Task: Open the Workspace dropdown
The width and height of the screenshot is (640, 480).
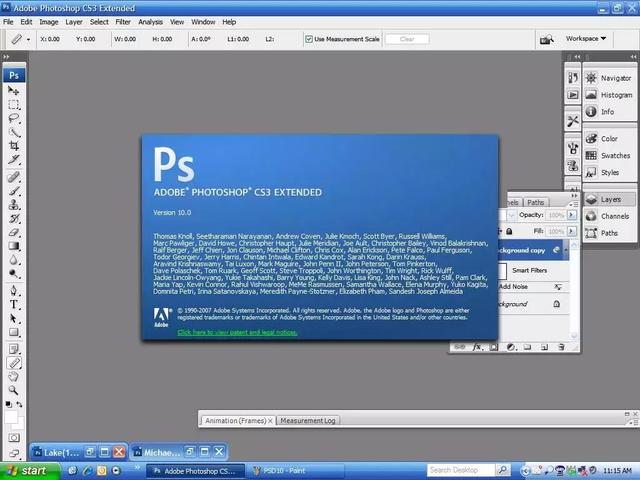Action: click(x=586, y=39)
